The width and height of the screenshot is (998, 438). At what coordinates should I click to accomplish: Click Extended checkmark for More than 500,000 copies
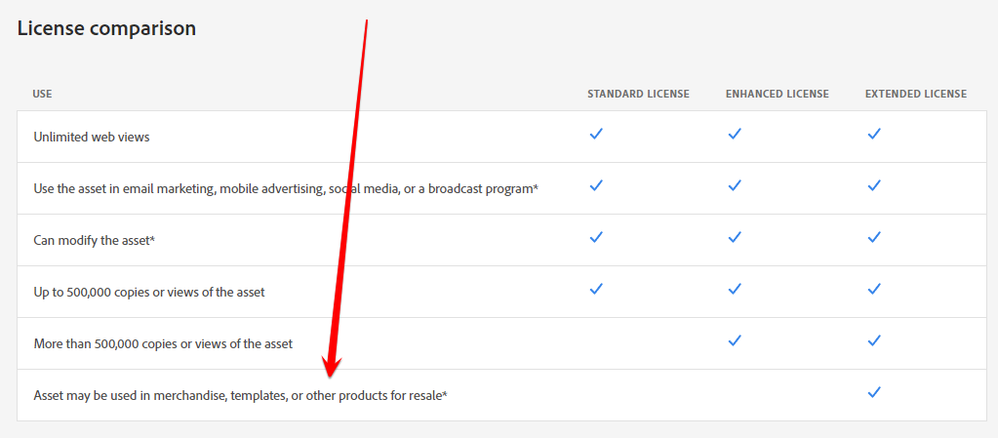874,341
